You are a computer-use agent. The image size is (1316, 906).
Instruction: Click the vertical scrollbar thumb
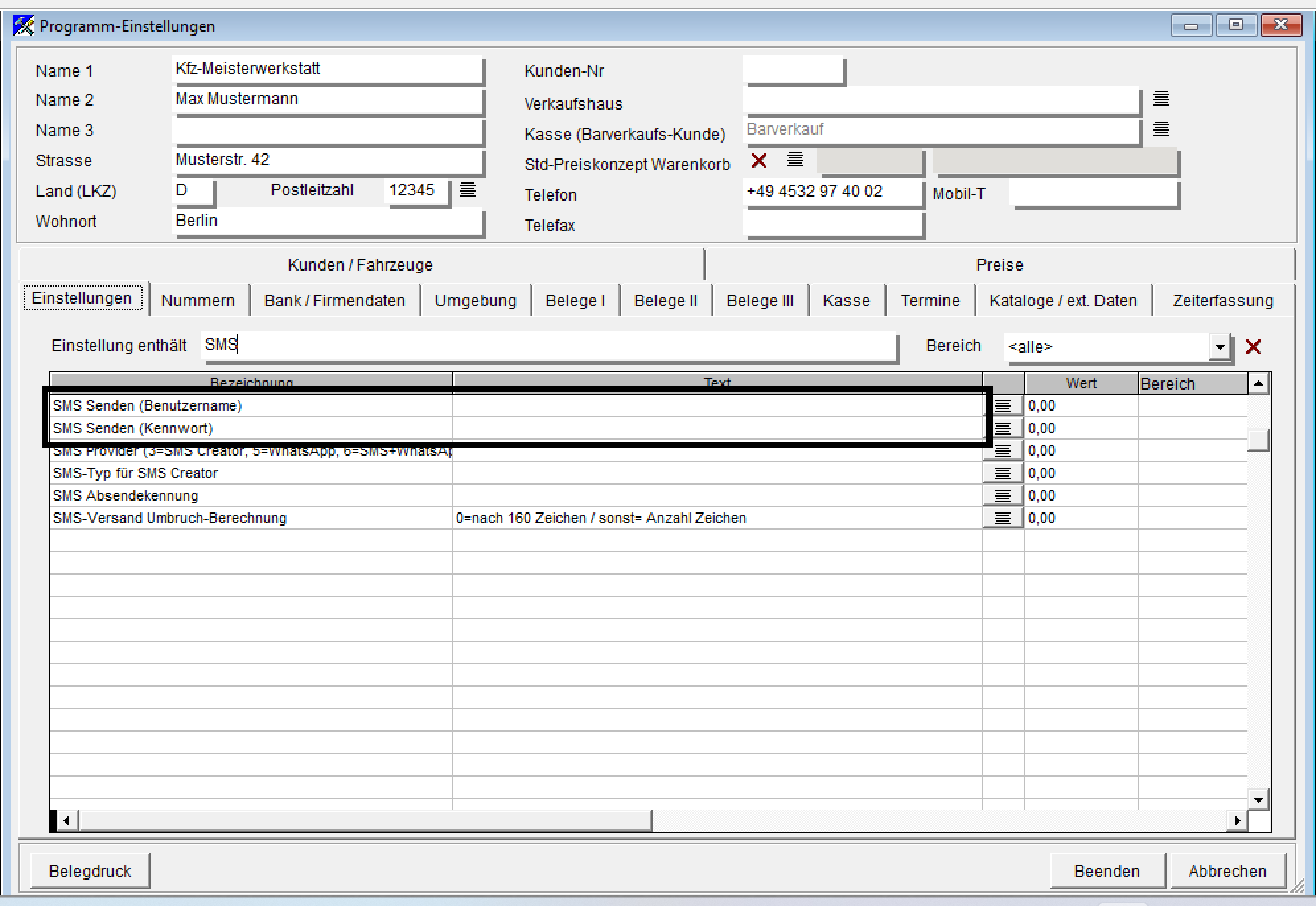(1259, 441)
